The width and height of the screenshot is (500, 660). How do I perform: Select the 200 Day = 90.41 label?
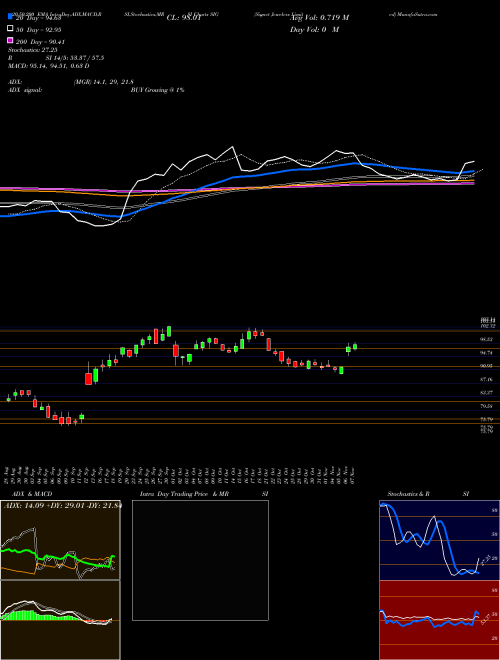pyautogui.click(x=41, y=41)
